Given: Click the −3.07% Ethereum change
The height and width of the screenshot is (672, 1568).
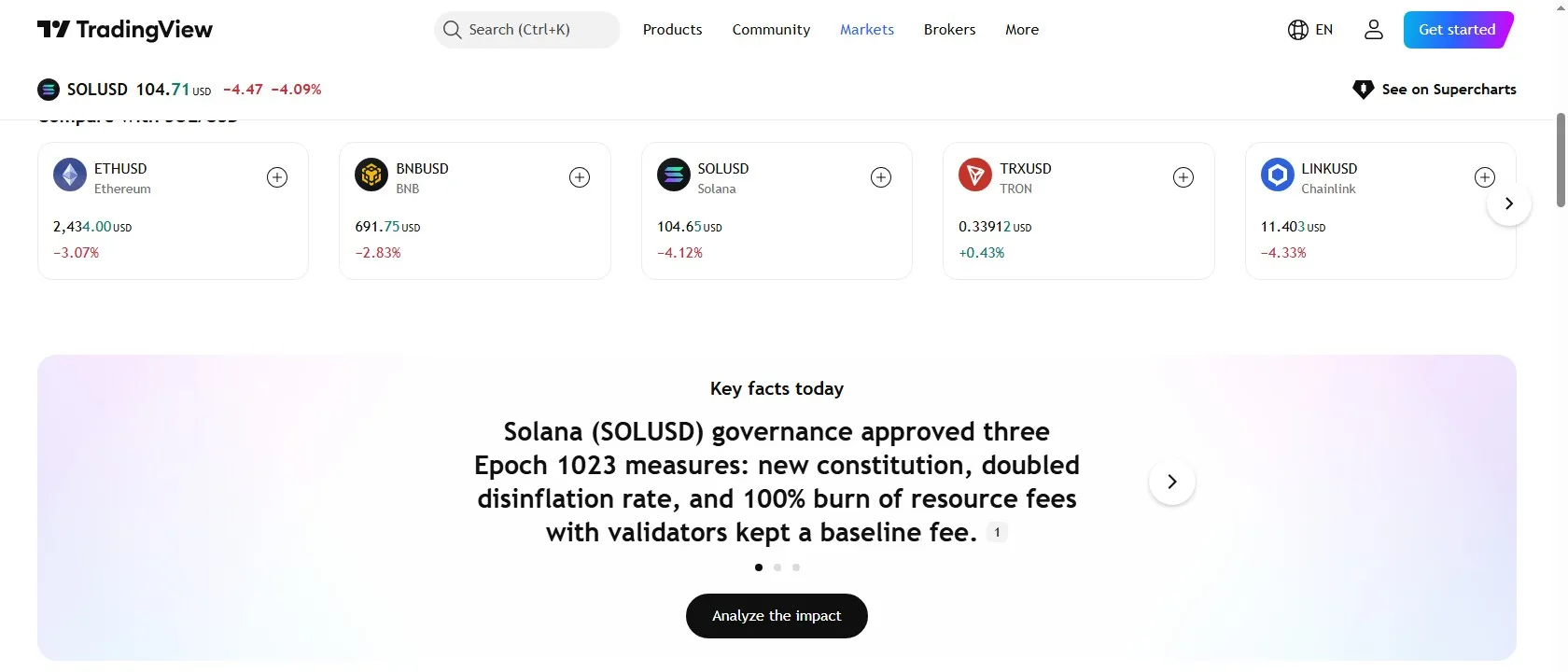Looking at the screenshot, I should pos(77,253).
